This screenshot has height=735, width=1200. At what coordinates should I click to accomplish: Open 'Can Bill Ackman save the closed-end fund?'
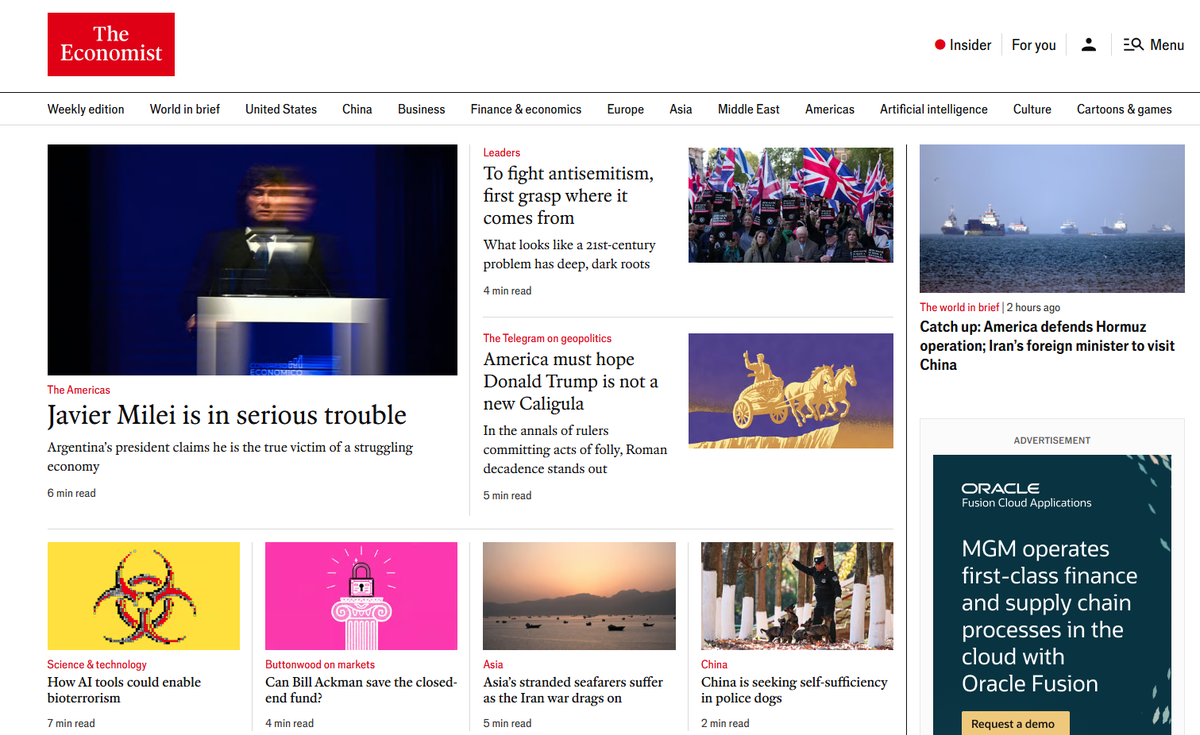click(x=361, y=690)
